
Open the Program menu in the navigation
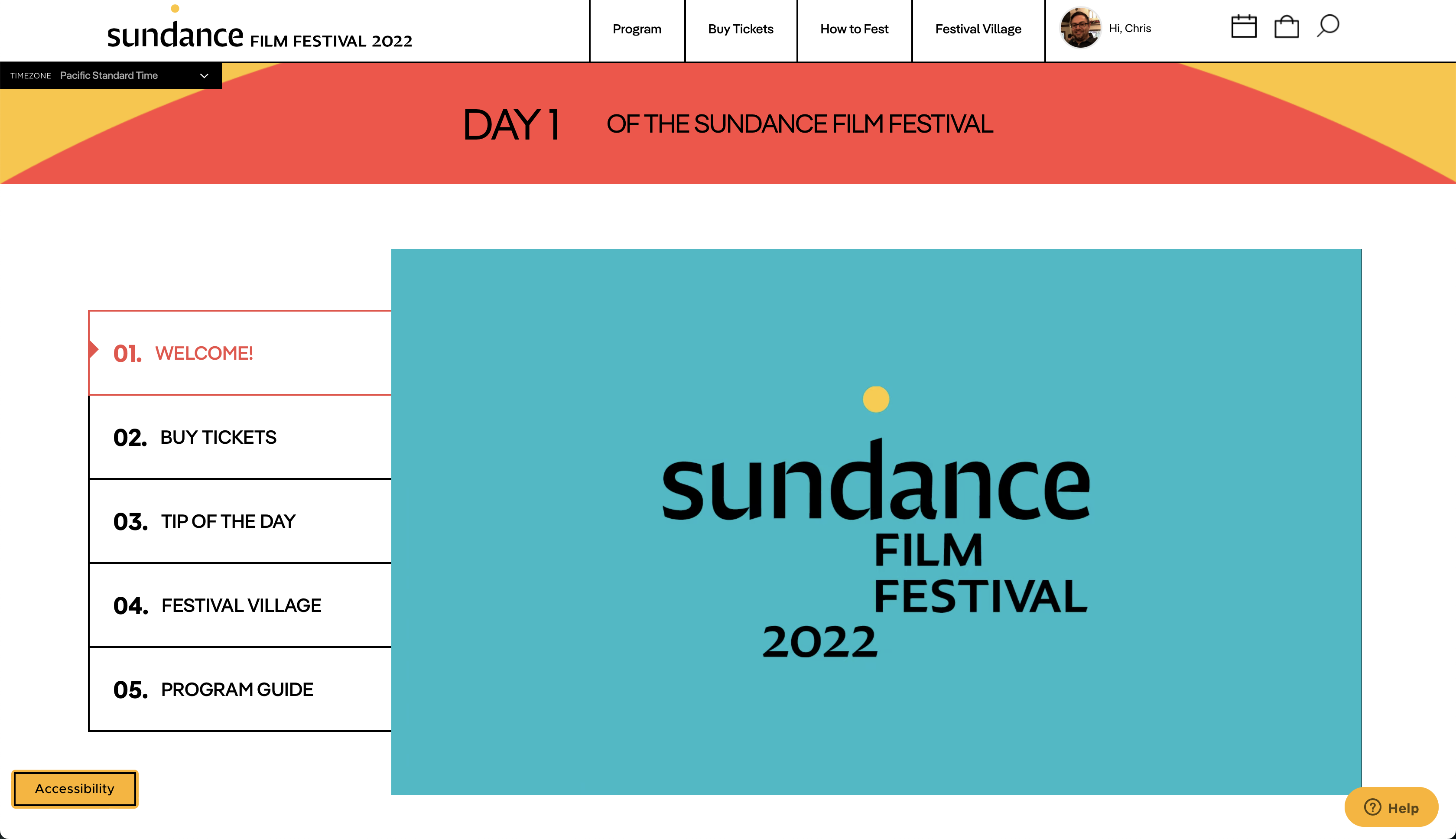pyautogui.click(x=637, y=29)
